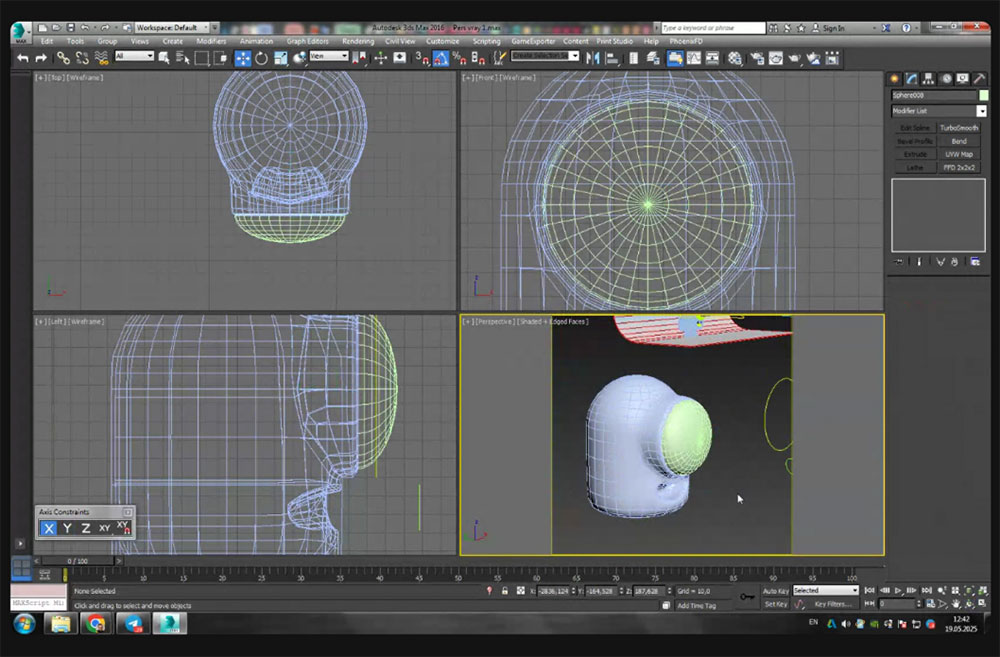
Task: Toggle Auto Key animation mode
Action: [776, 591]
